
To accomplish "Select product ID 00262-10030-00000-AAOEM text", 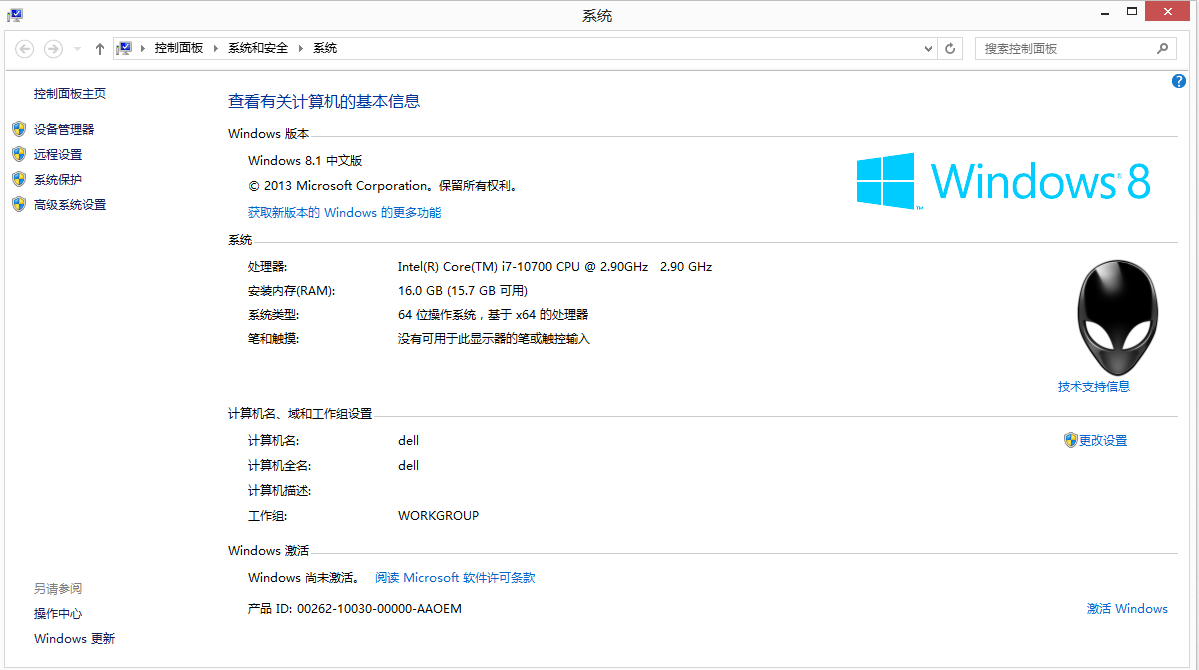I will tap(379, 609).
